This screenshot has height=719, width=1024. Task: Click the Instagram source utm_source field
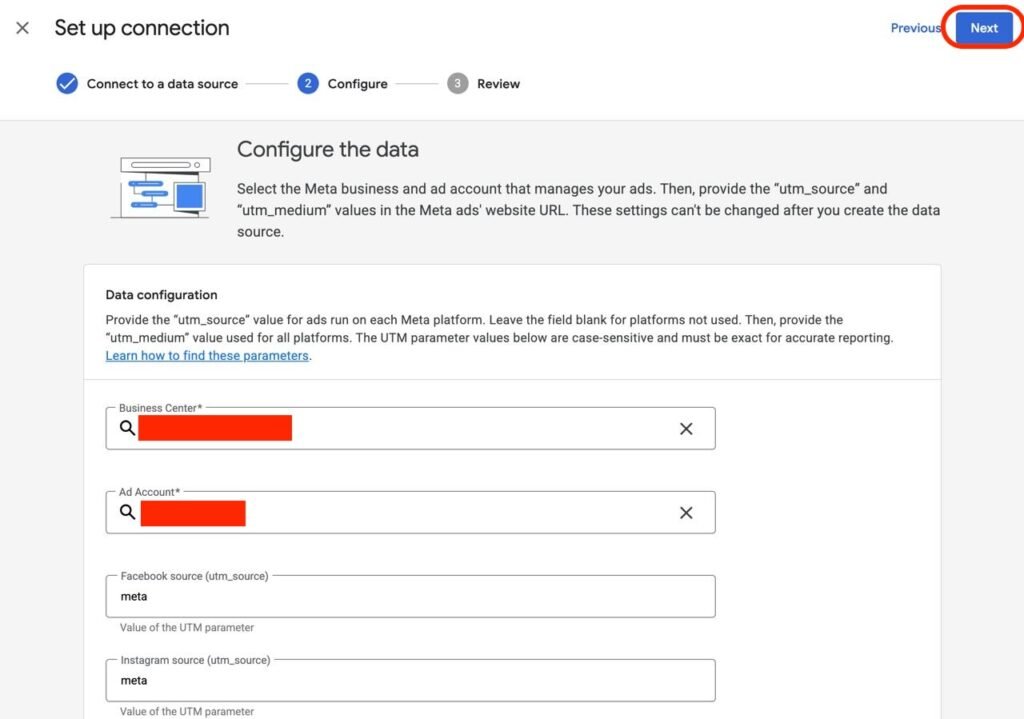410,681
